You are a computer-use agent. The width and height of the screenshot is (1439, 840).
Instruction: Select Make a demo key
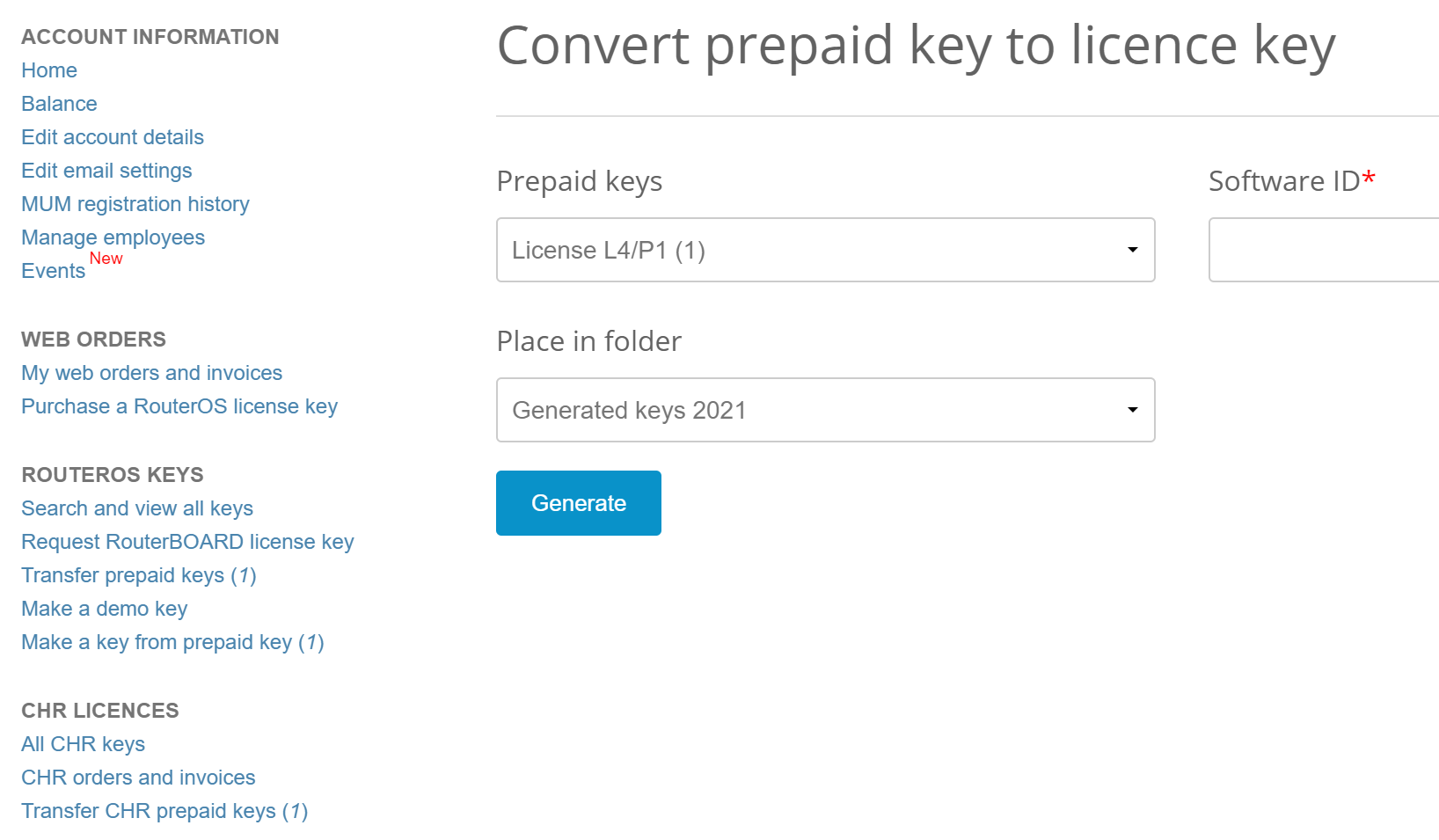pos(104,609)
